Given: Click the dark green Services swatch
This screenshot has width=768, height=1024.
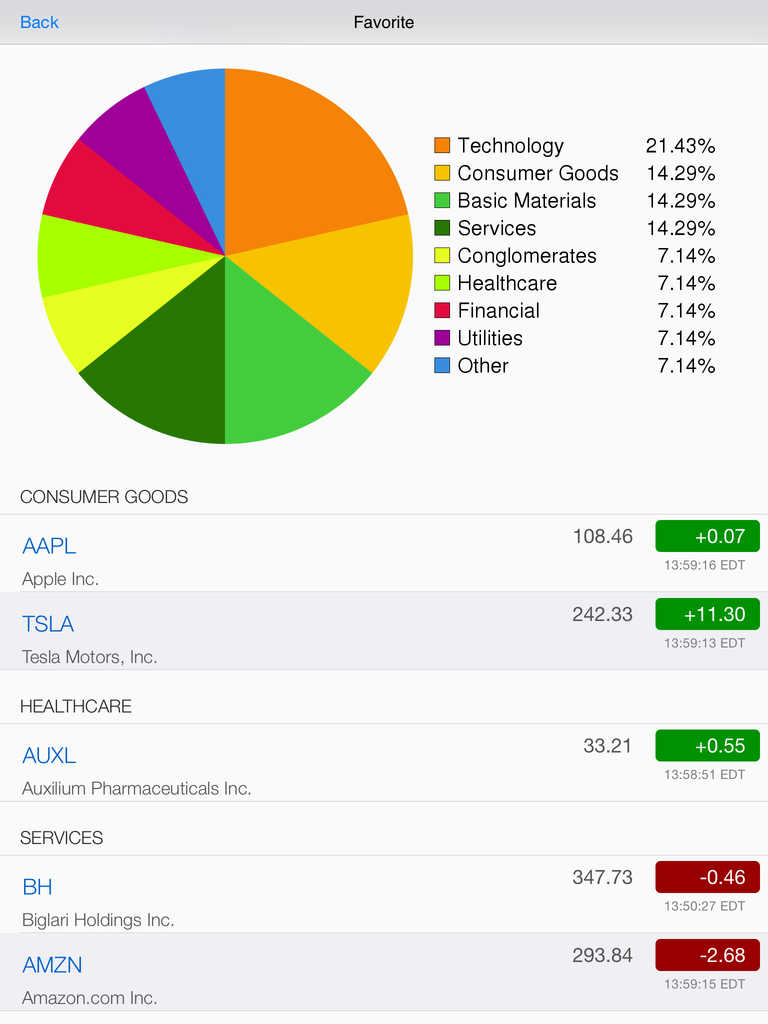Looking at the screenshot, I should [x=442, y=228].
